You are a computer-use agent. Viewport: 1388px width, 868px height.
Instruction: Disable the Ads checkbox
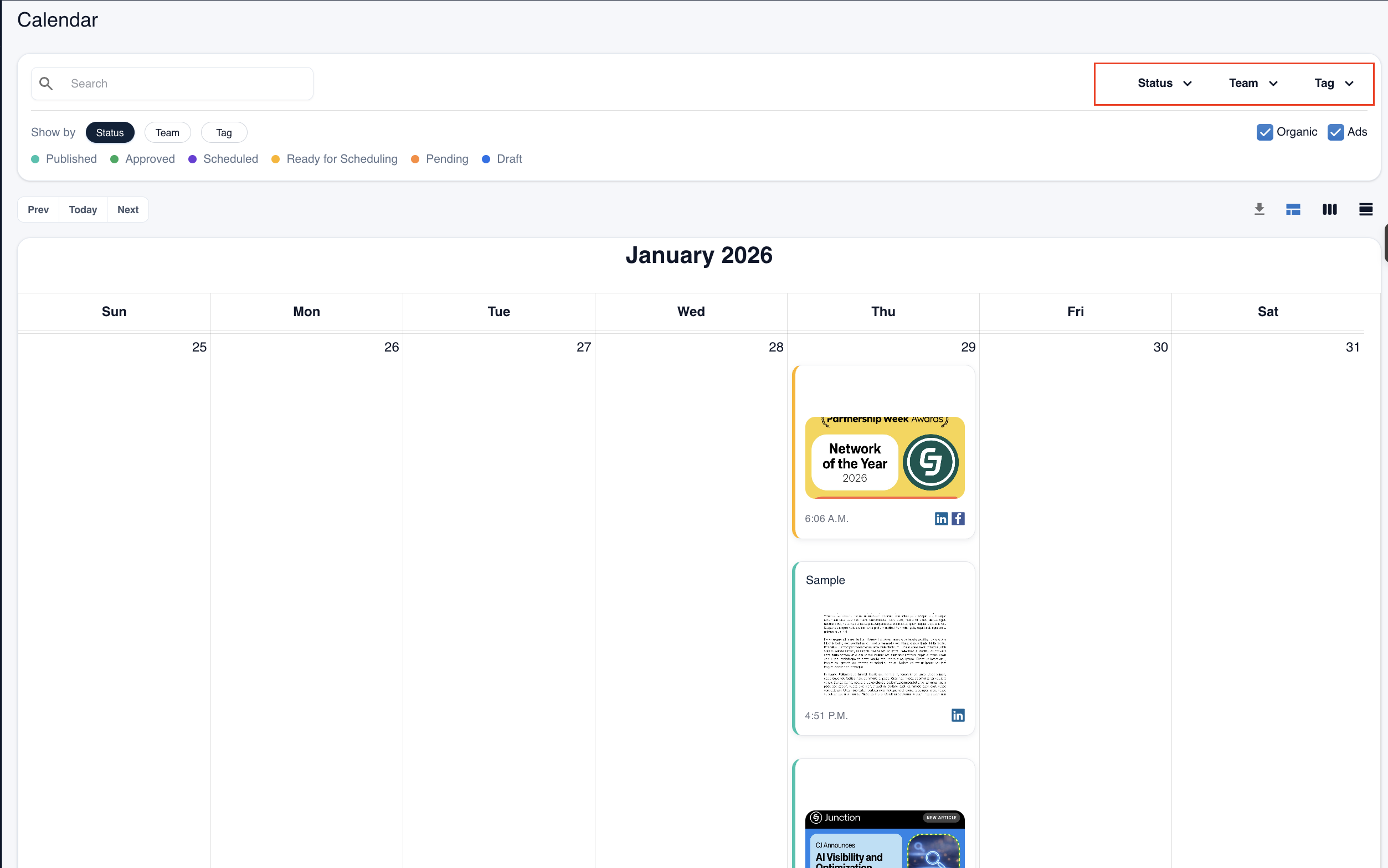1336,131
